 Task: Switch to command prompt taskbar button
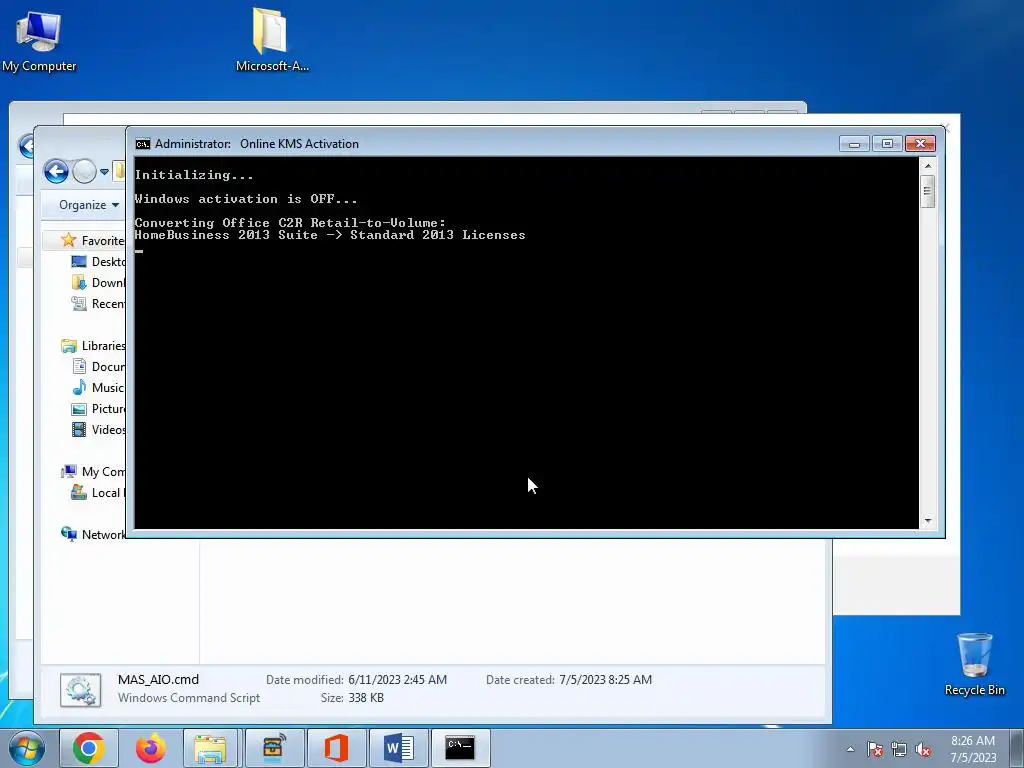[x=460, y=748]
